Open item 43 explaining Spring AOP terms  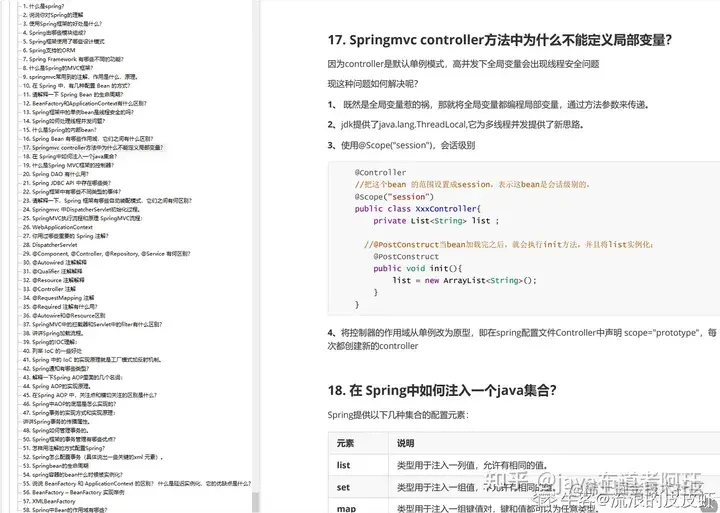(x=73, y=377)
